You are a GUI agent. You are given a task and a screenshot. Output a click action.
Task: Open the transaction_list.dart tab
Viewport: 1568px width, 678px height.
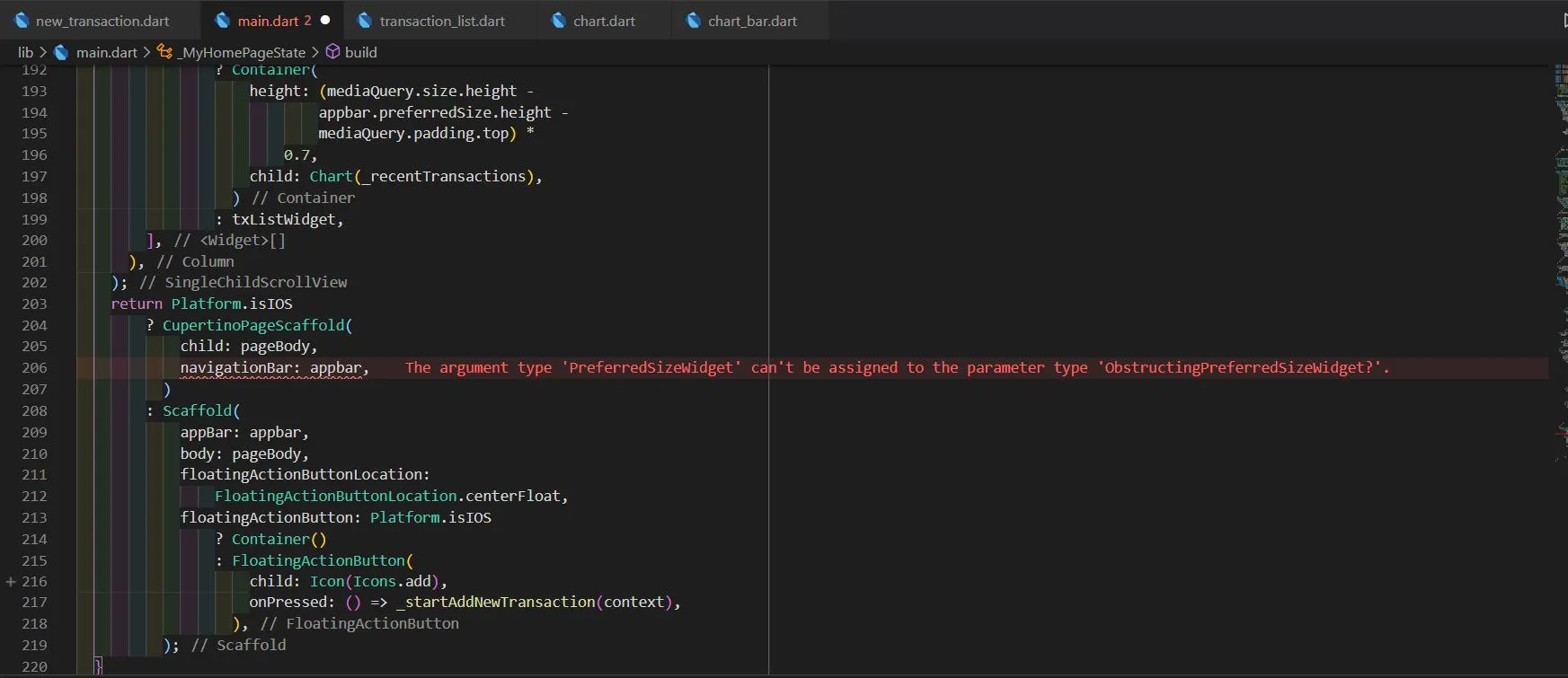click(442, 21)
